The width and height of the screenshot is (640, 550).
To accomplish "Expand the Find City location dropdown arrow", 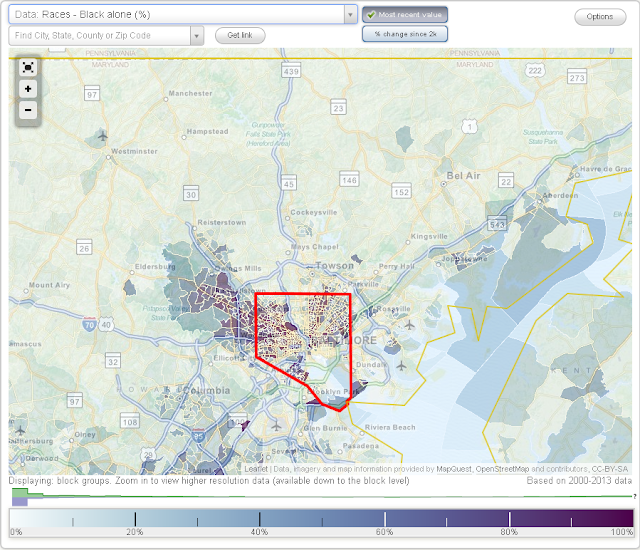I will [197, 36].
